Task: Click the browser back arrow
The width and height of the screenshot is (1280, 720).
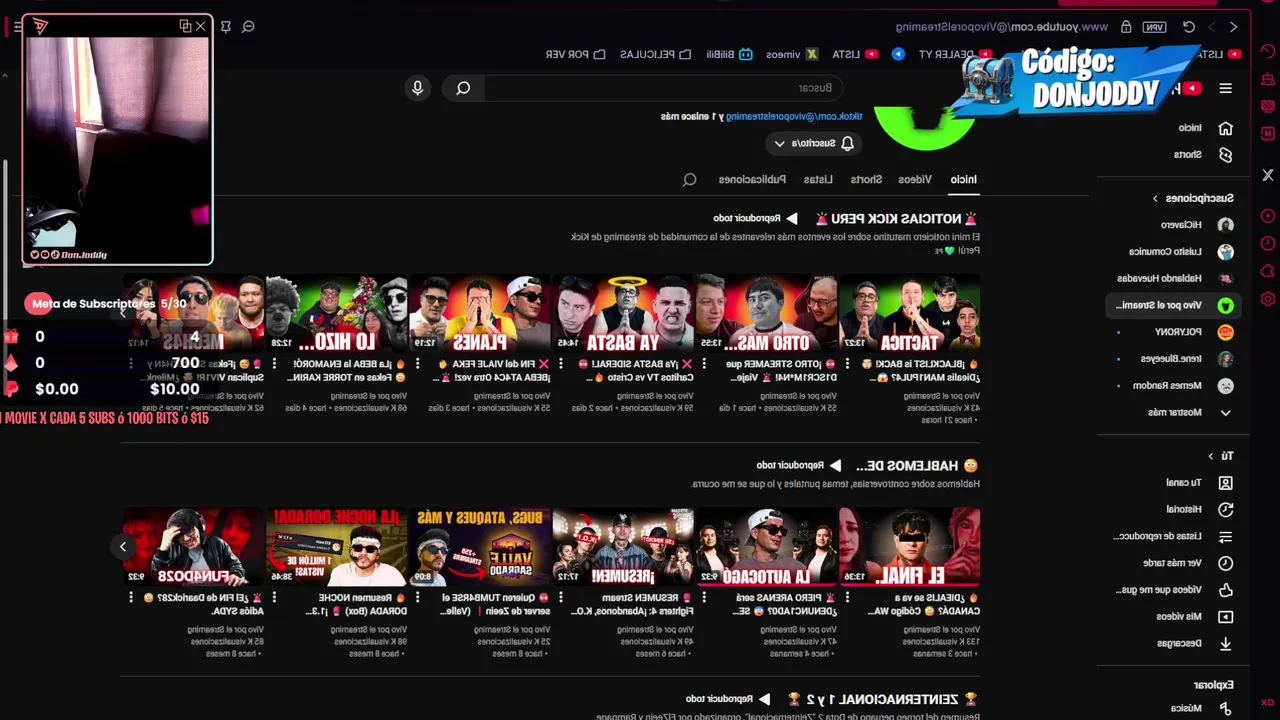Action: click(1234, 27)
